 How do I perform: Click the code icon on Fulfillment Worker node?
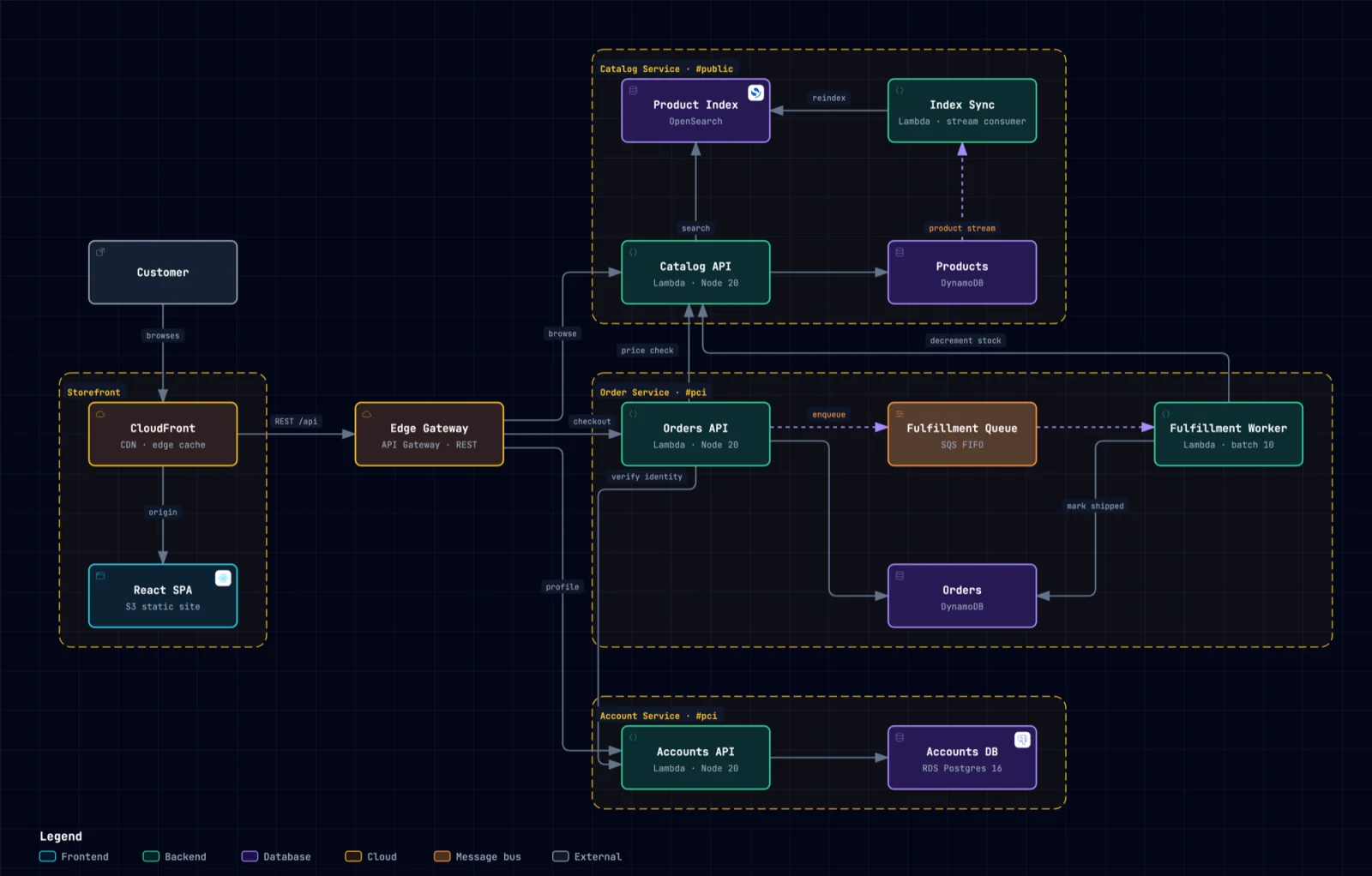(x=1166, y=414)
